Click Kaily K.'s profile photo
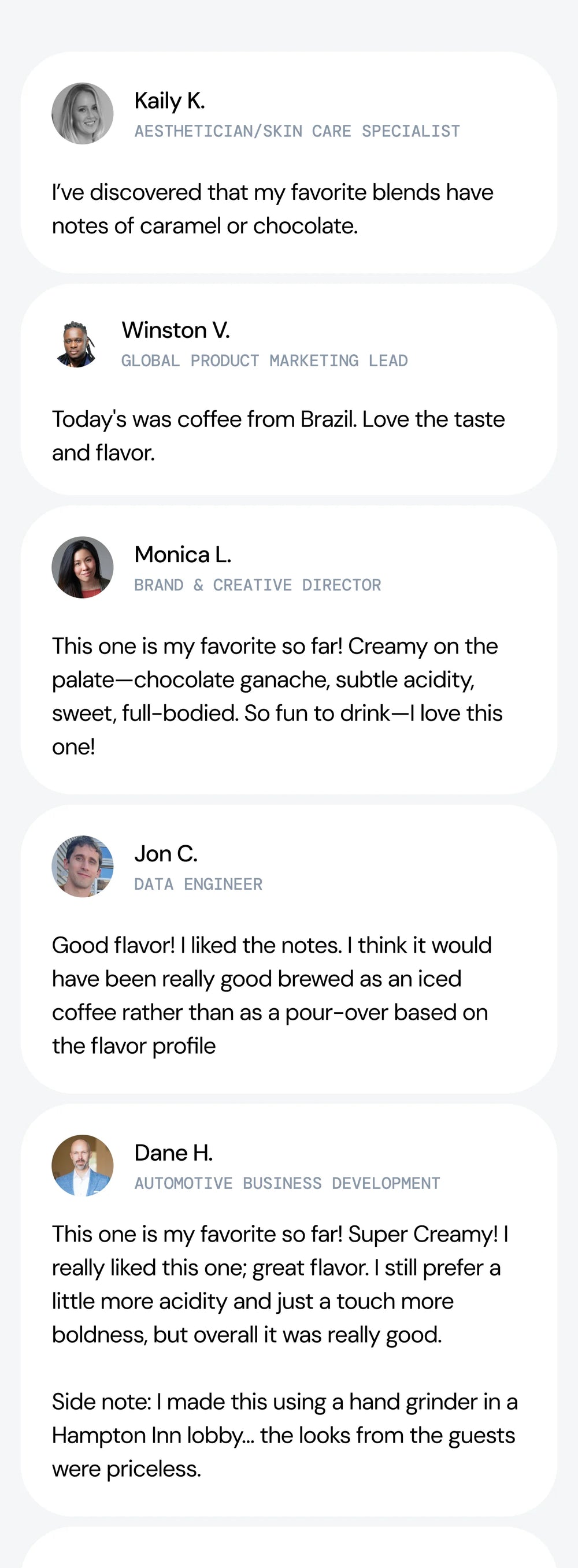This screenshot has height=1568, width=578. [82, 114]
